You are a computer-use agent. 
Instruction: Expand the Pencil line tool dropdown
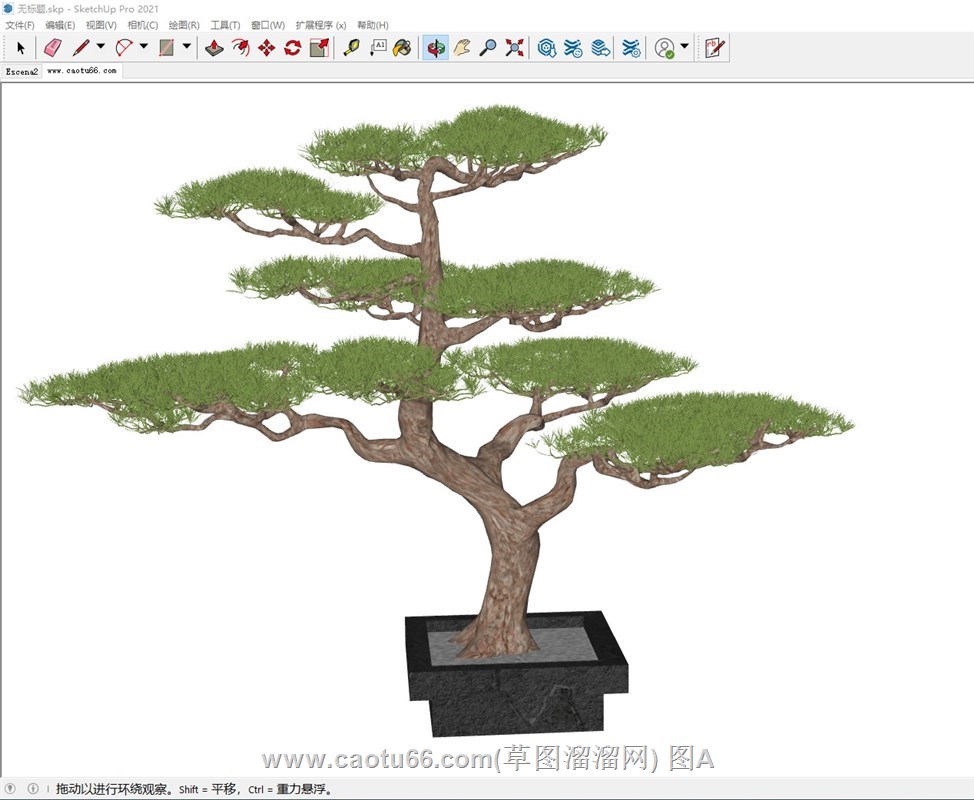(100, 46)
